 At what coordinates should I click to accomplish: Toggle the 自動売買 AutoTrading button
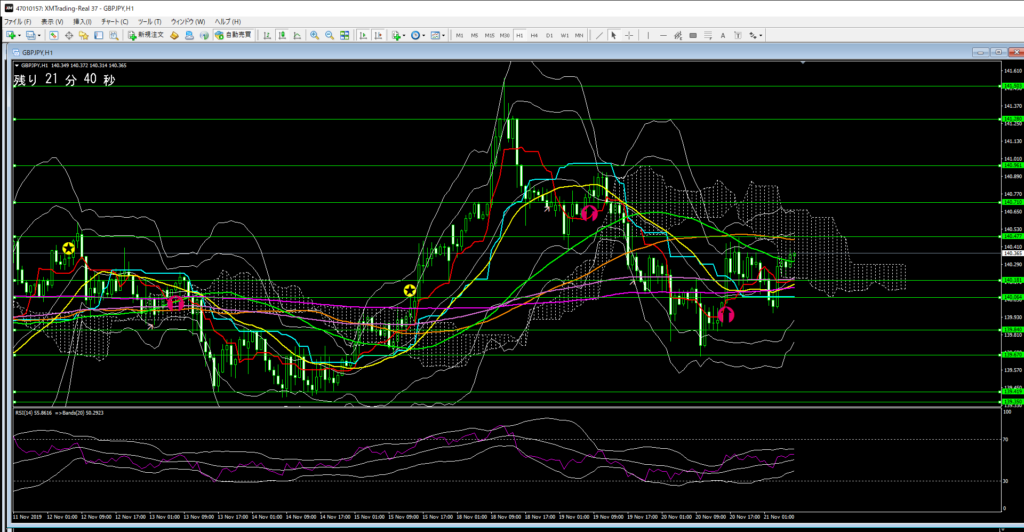tap(233, 35)
